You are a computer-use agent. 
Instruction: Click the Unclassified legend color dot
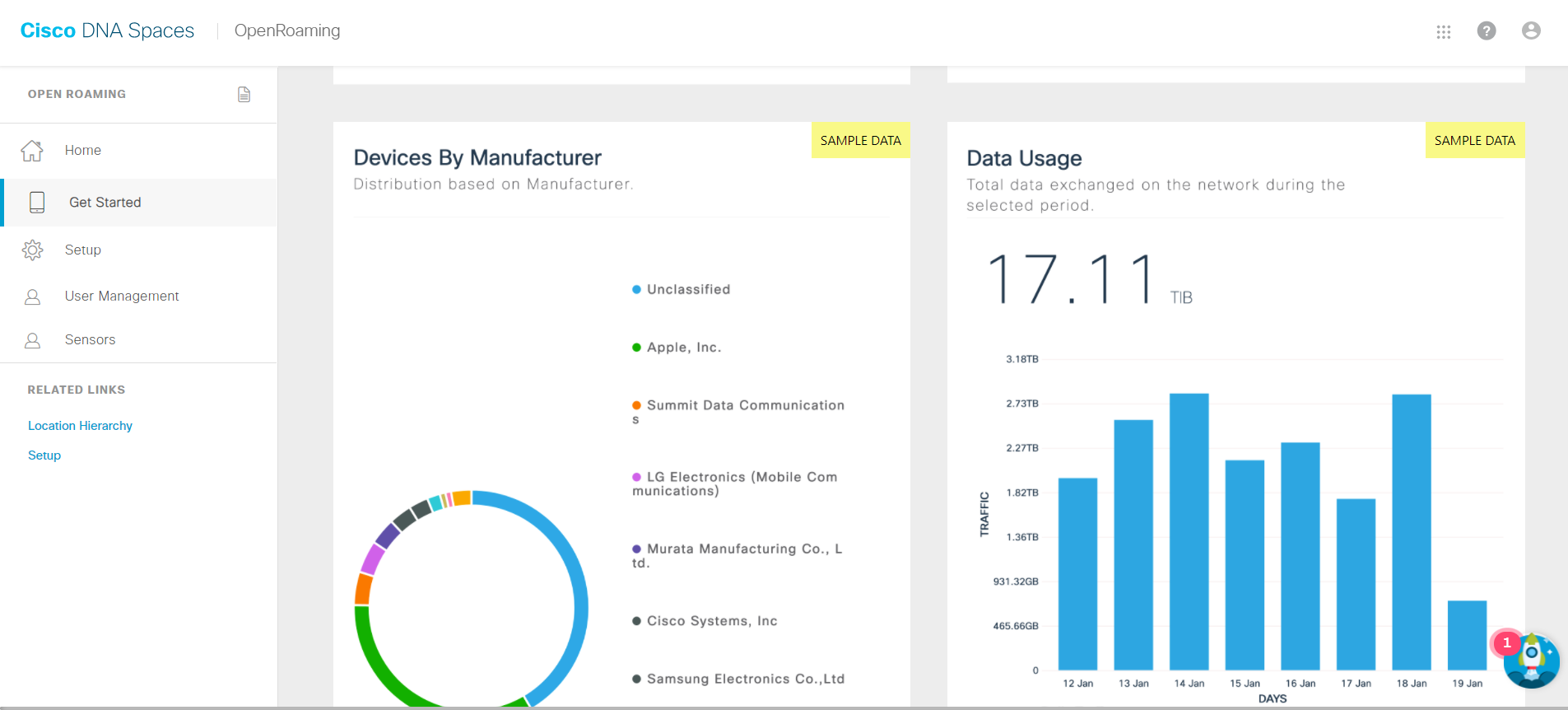click(x=636, y=289)
